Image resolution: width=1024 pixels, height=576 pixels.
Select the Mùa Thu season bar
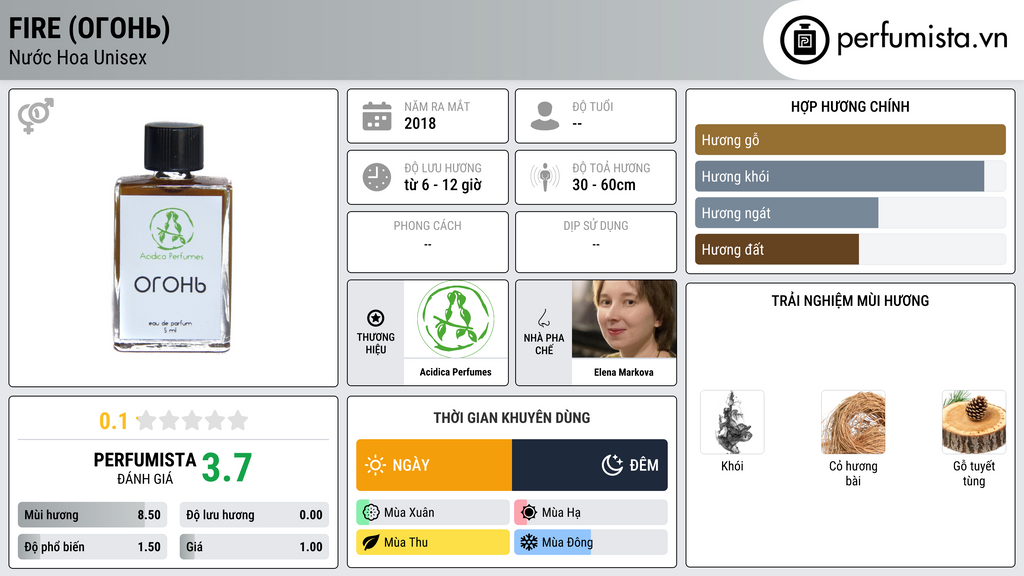tap(433, 542)
